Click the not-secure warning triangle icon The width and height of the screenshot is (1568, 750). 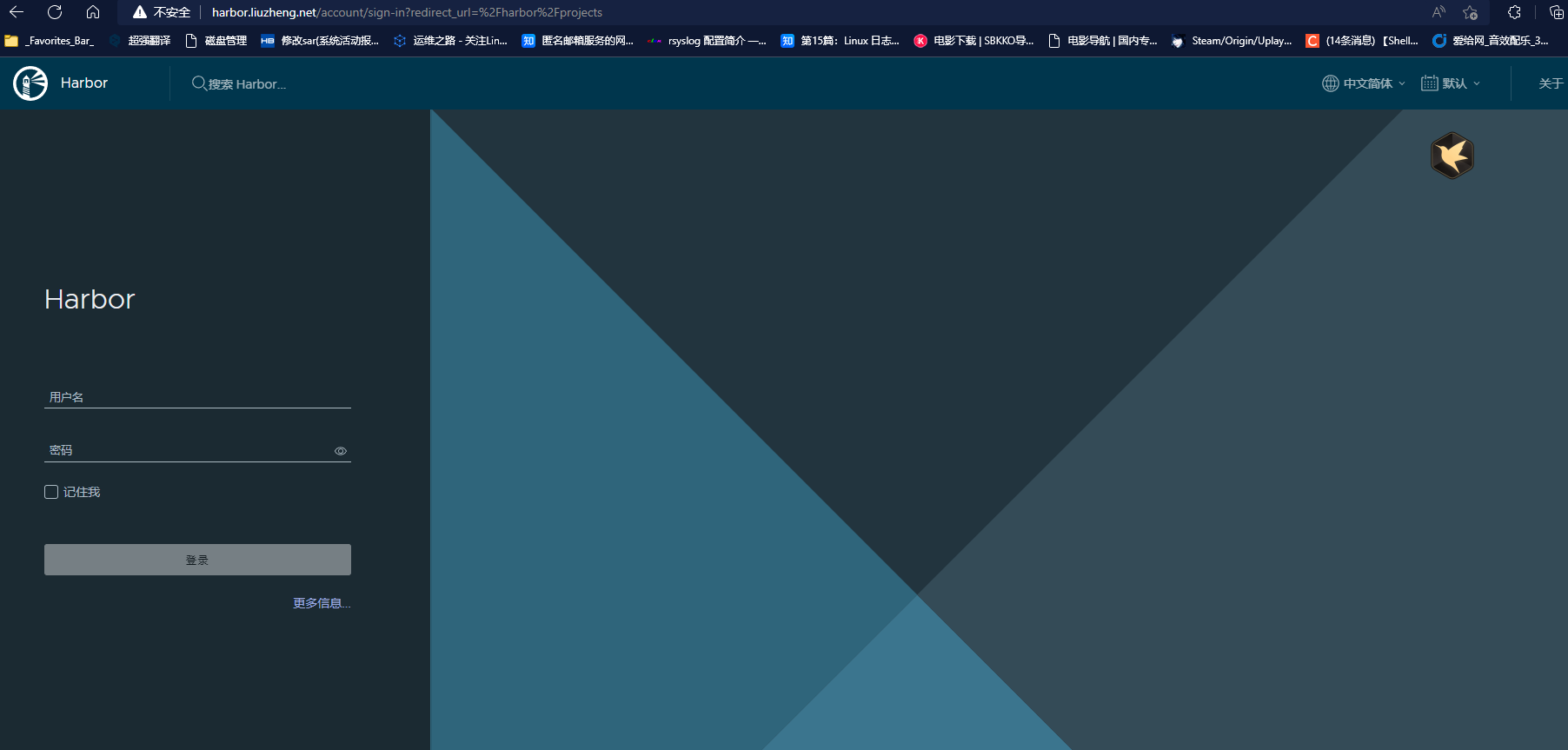click(139, 12)
